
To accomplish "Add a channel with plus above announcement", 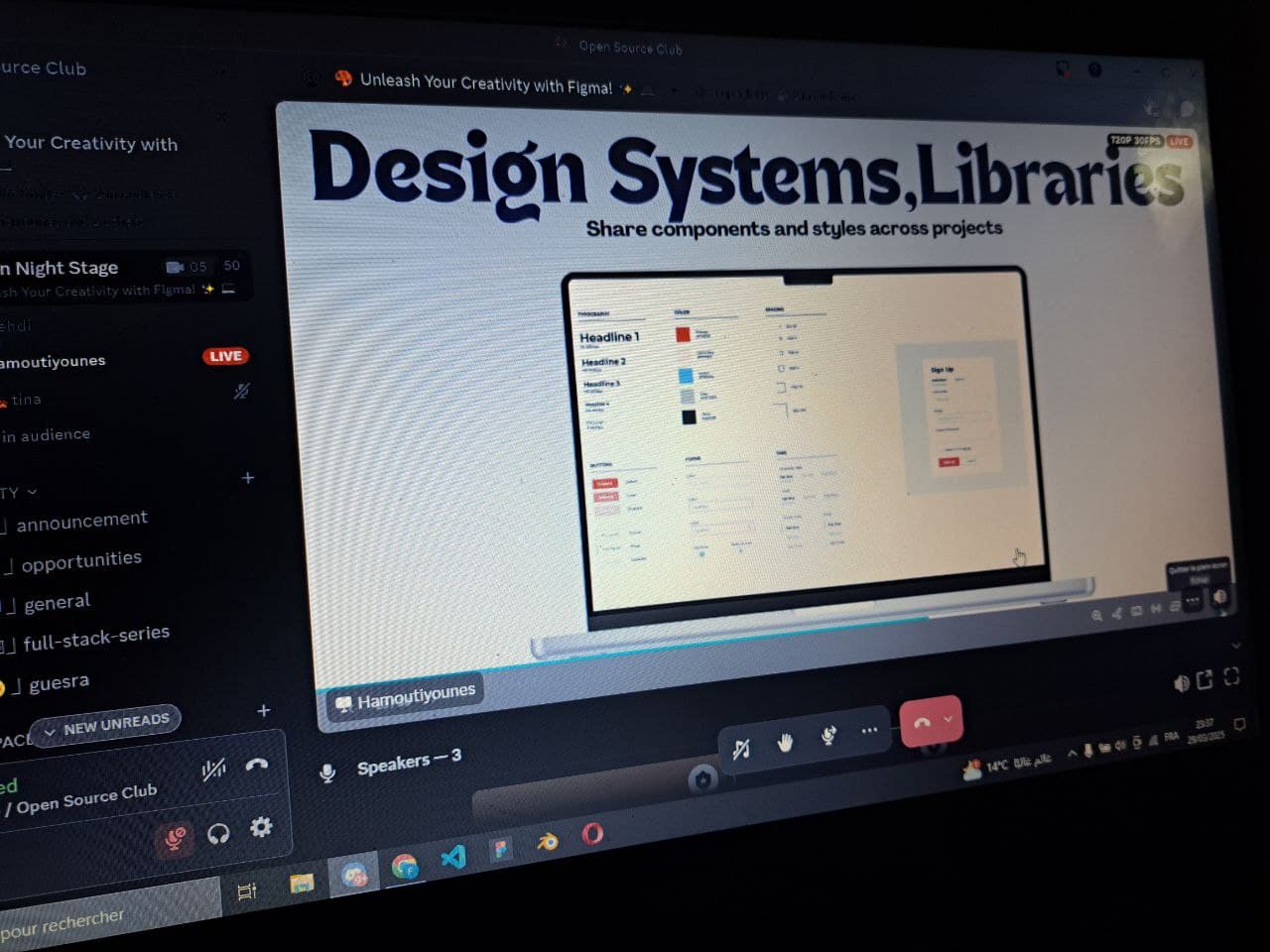I will click(248, 478).
